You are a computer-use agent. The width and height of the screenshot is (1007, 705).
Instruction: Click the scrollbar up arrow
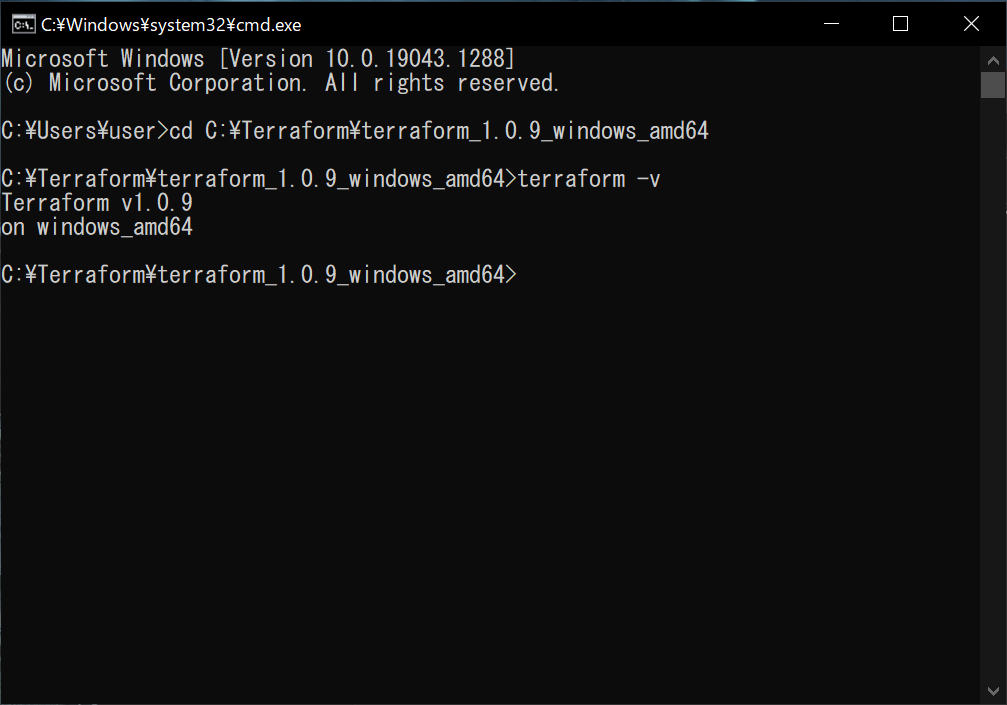pos(993,60)
